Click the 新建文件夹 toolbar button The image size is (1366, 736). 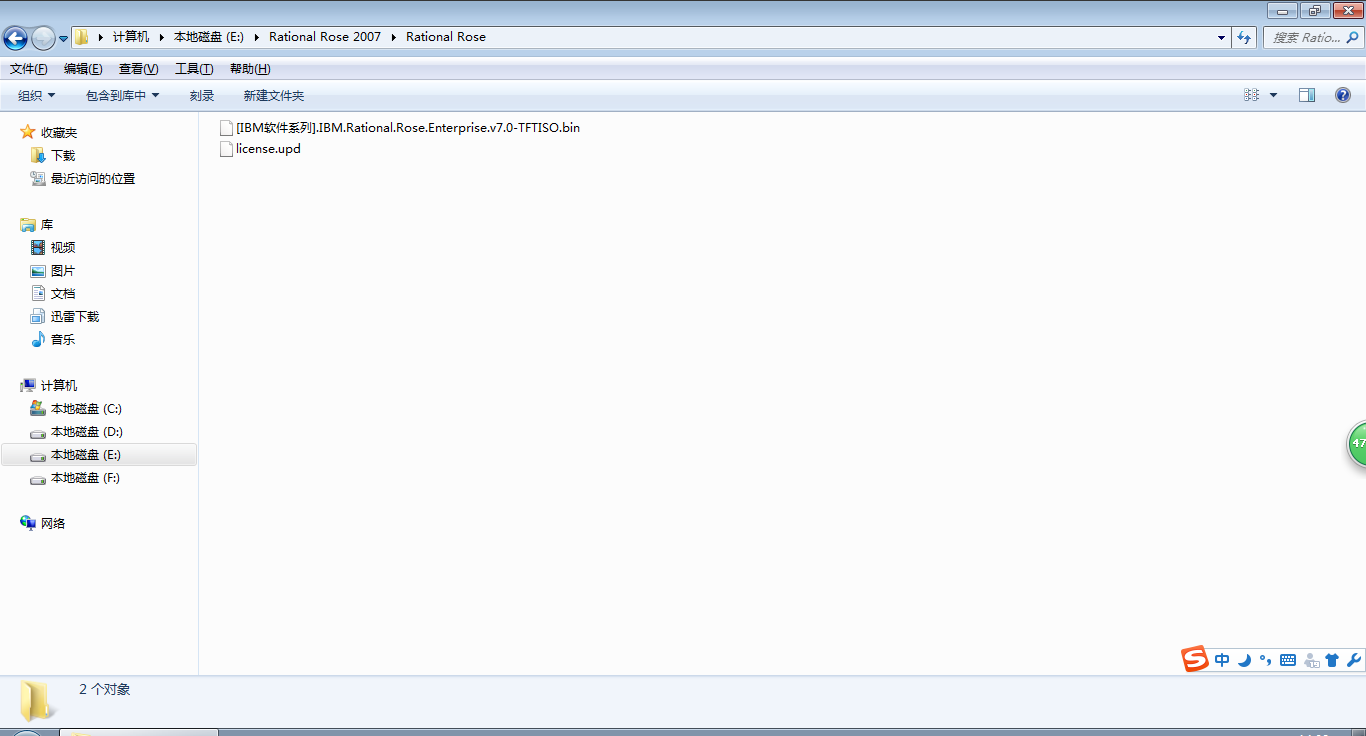pyautogui.click(x=273, y=96)
